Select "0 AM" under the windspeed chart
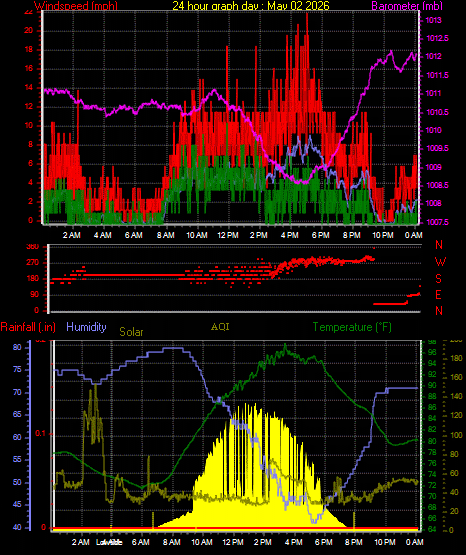Screen dimensions: 466x555 pos(413,235)
